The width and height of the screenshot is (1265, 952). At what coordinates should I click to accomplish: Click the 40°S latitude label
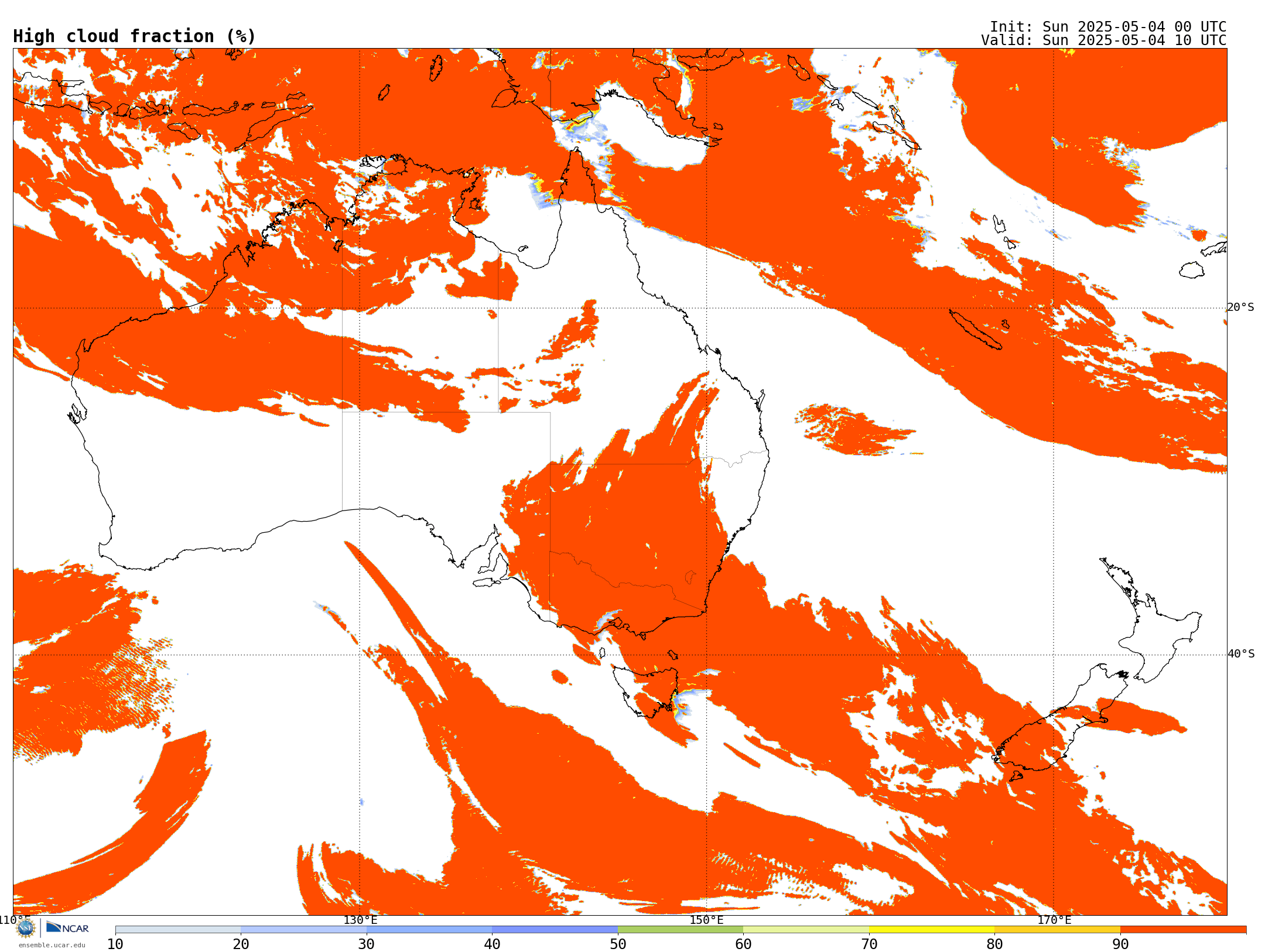1241,654
